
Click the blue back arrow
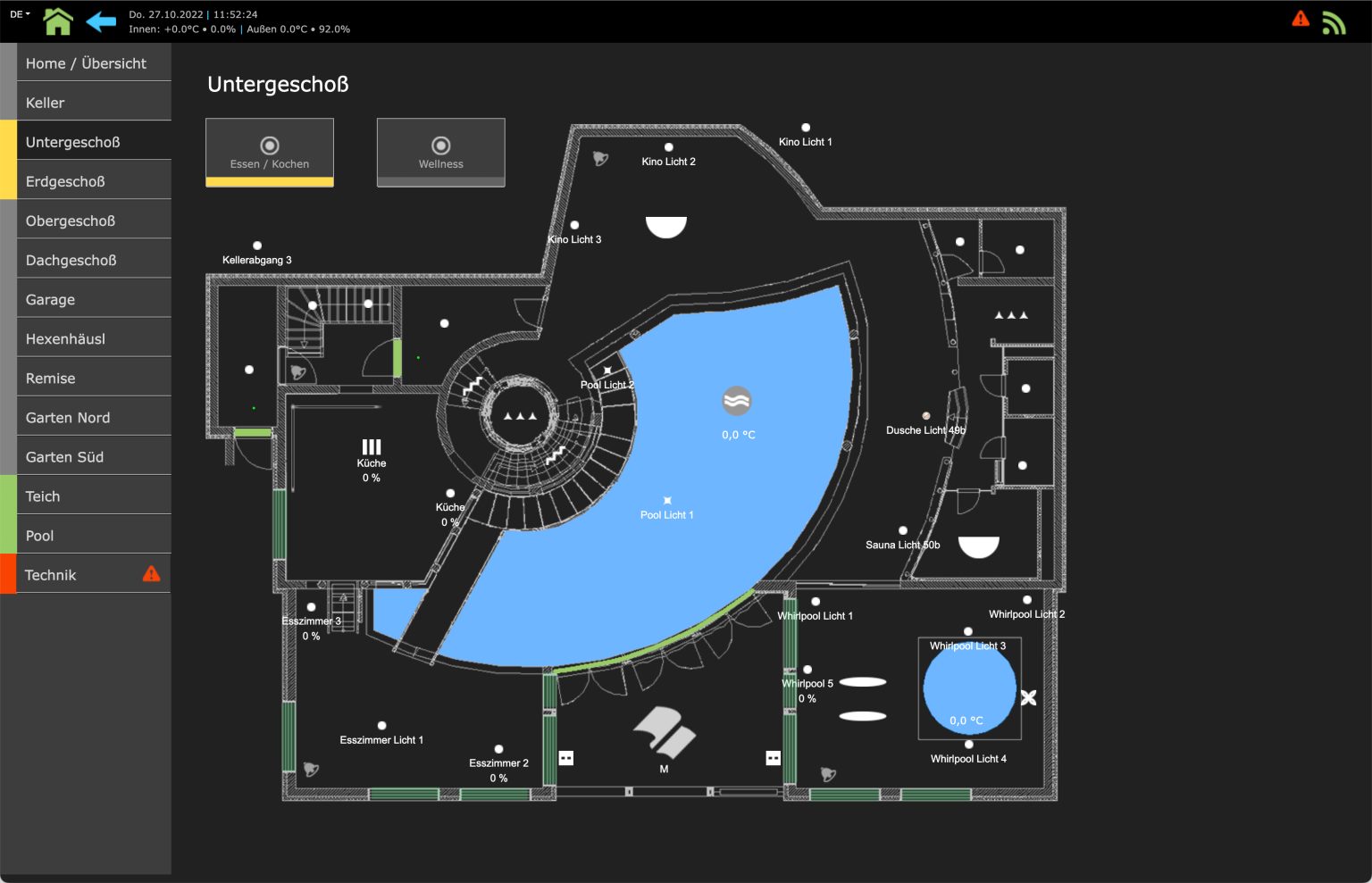point(102,20)
